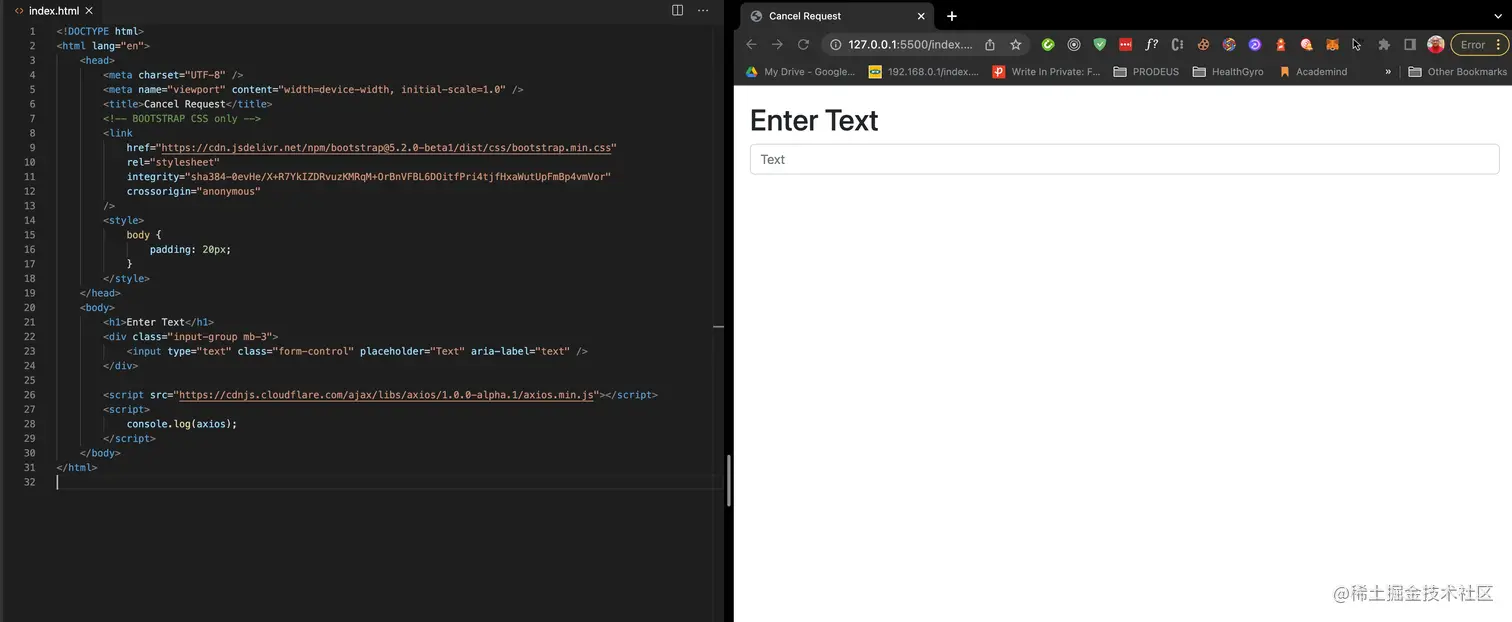
Task: Click the Text input field on the page
Action: (1124, 159)
